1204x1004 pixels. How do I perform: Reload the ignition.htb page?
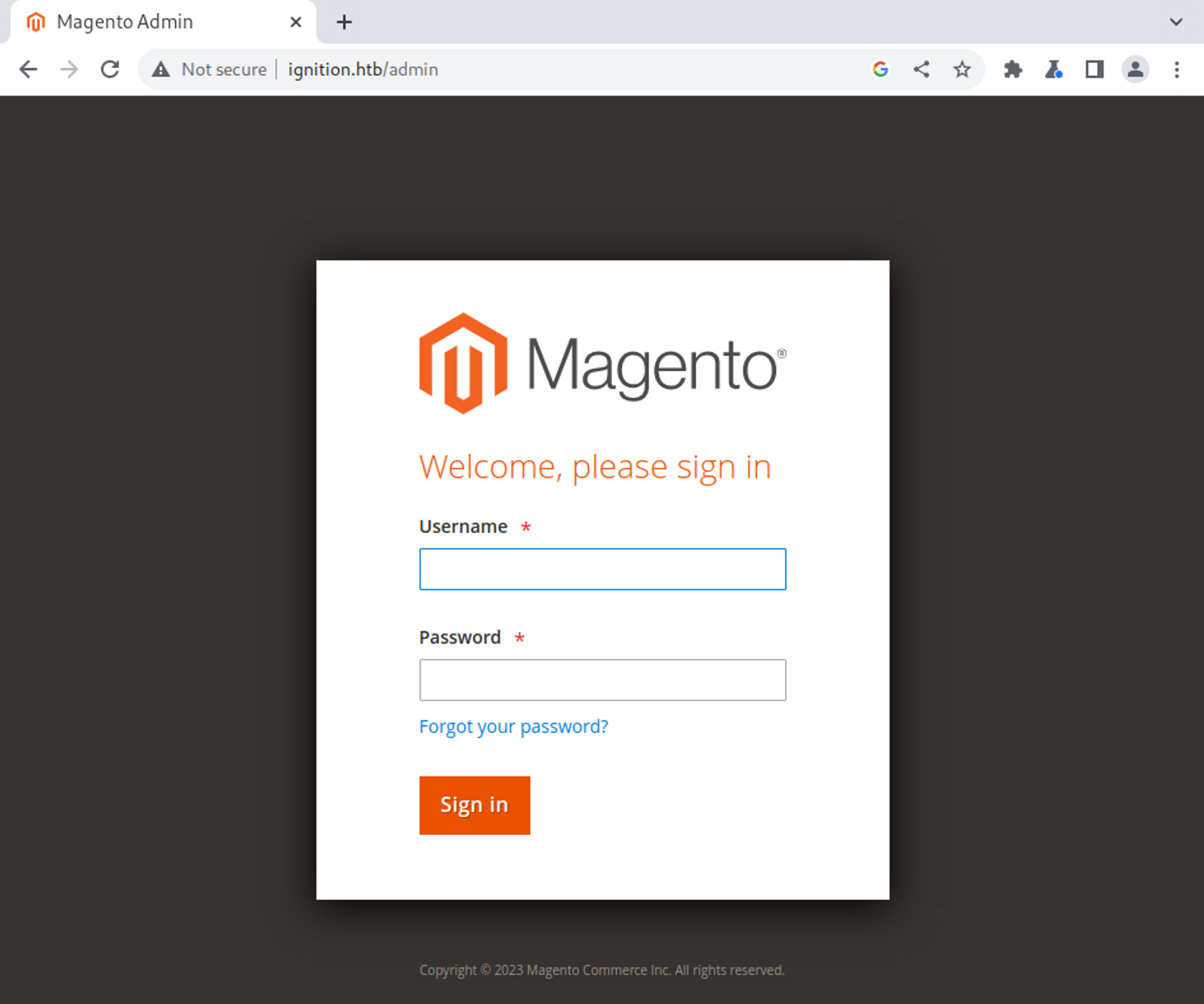pos(110,70)
